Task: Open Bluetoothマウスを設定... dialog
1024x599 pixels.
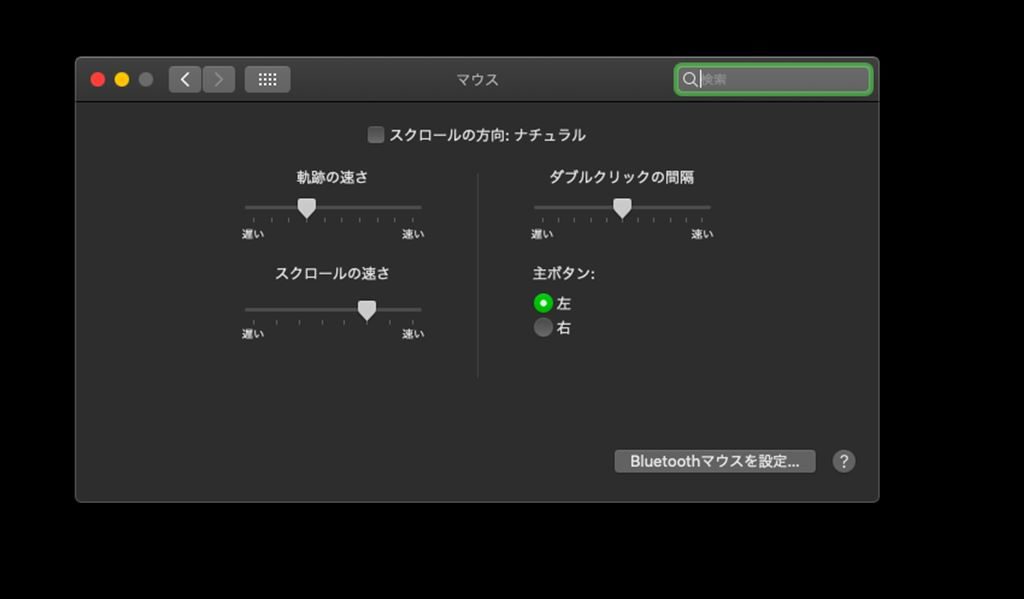Action: pos(714,461)
